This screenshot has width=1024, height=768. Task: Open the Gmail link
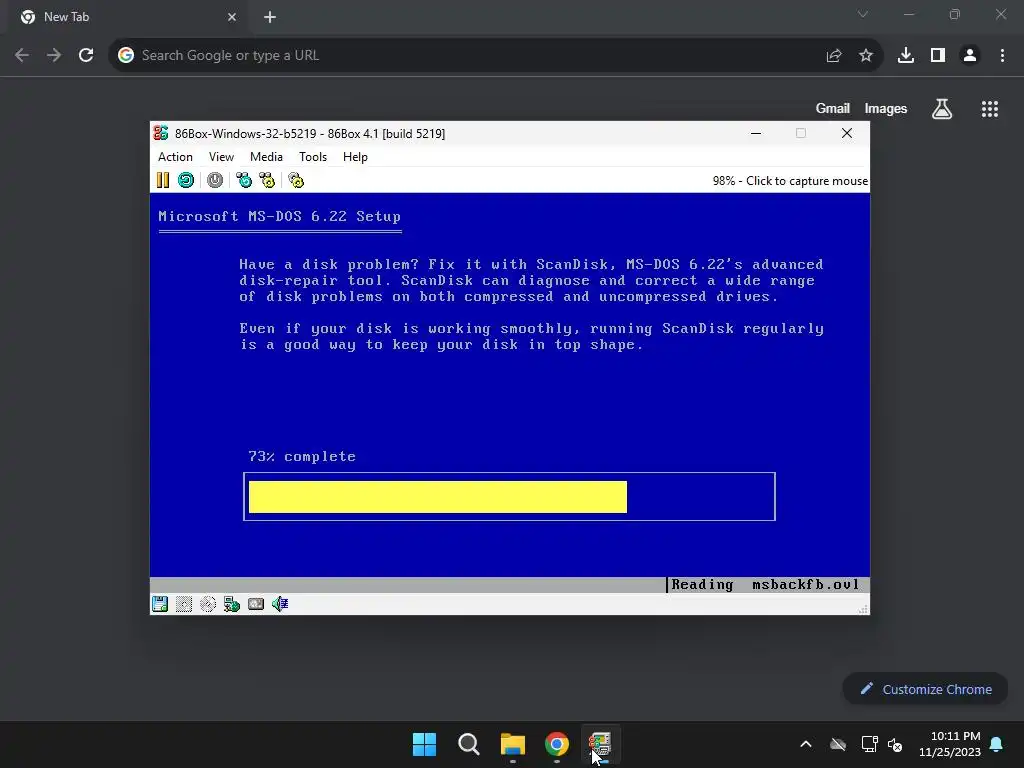click(x=833, y=108)
